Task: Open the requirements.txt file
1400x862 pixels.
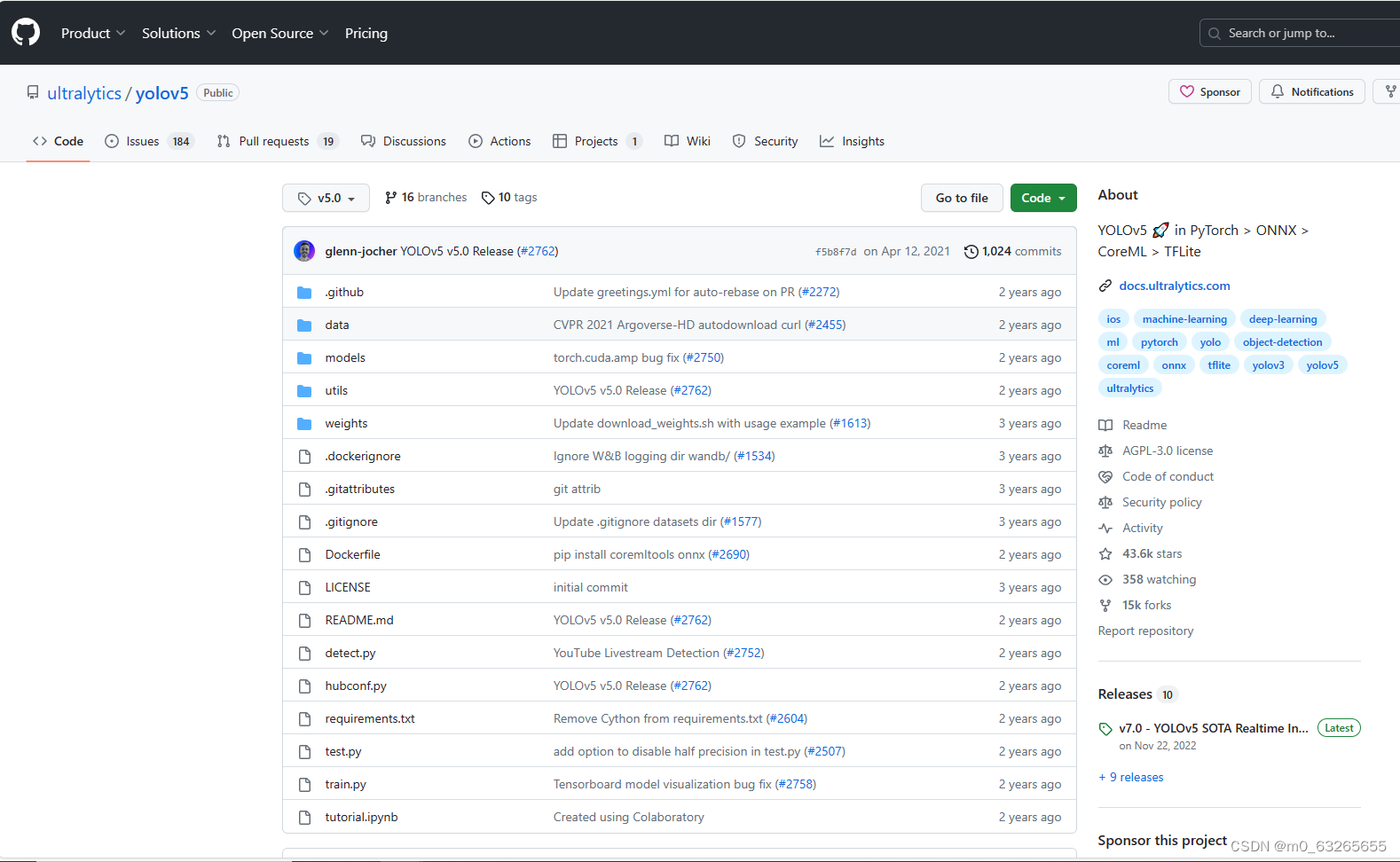Action: (370, 719)
